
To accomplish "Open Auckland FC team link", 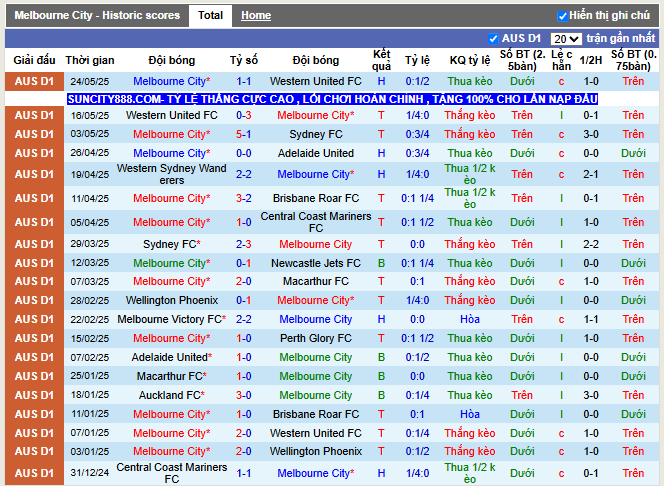I will coord(172,395).
